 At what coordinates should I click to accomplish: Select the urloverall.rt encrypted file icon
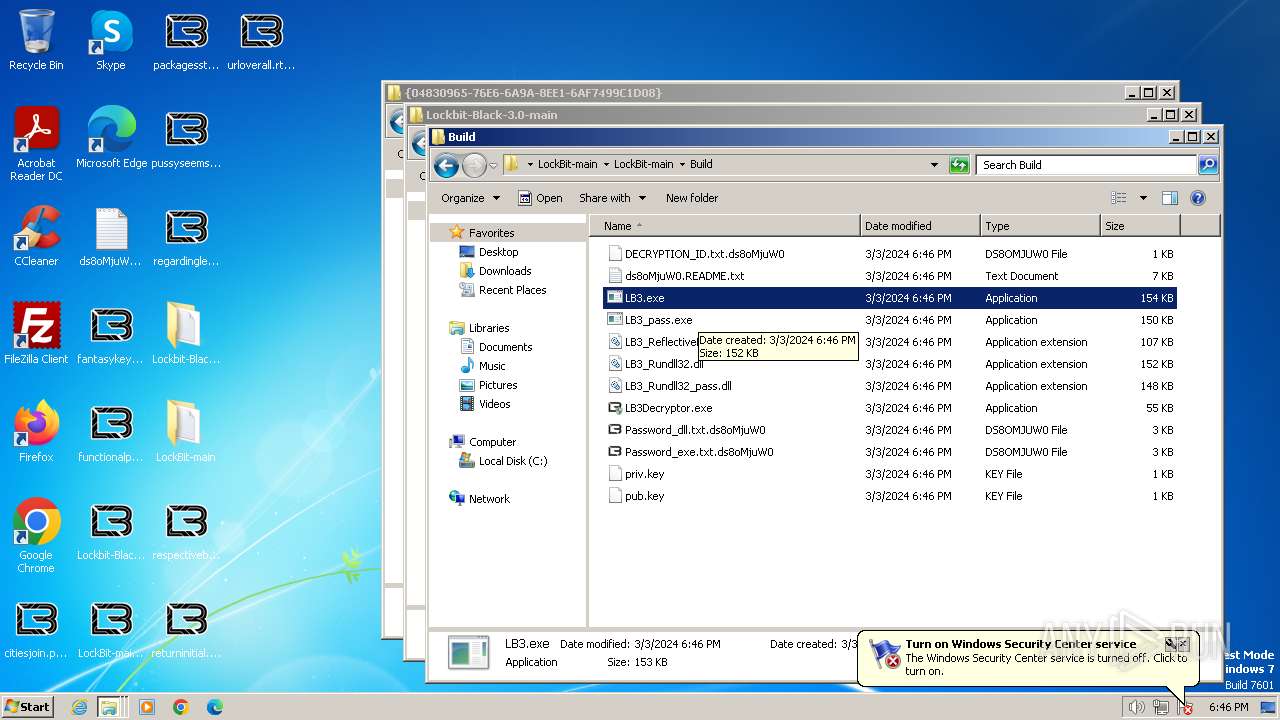click(261, 40)
